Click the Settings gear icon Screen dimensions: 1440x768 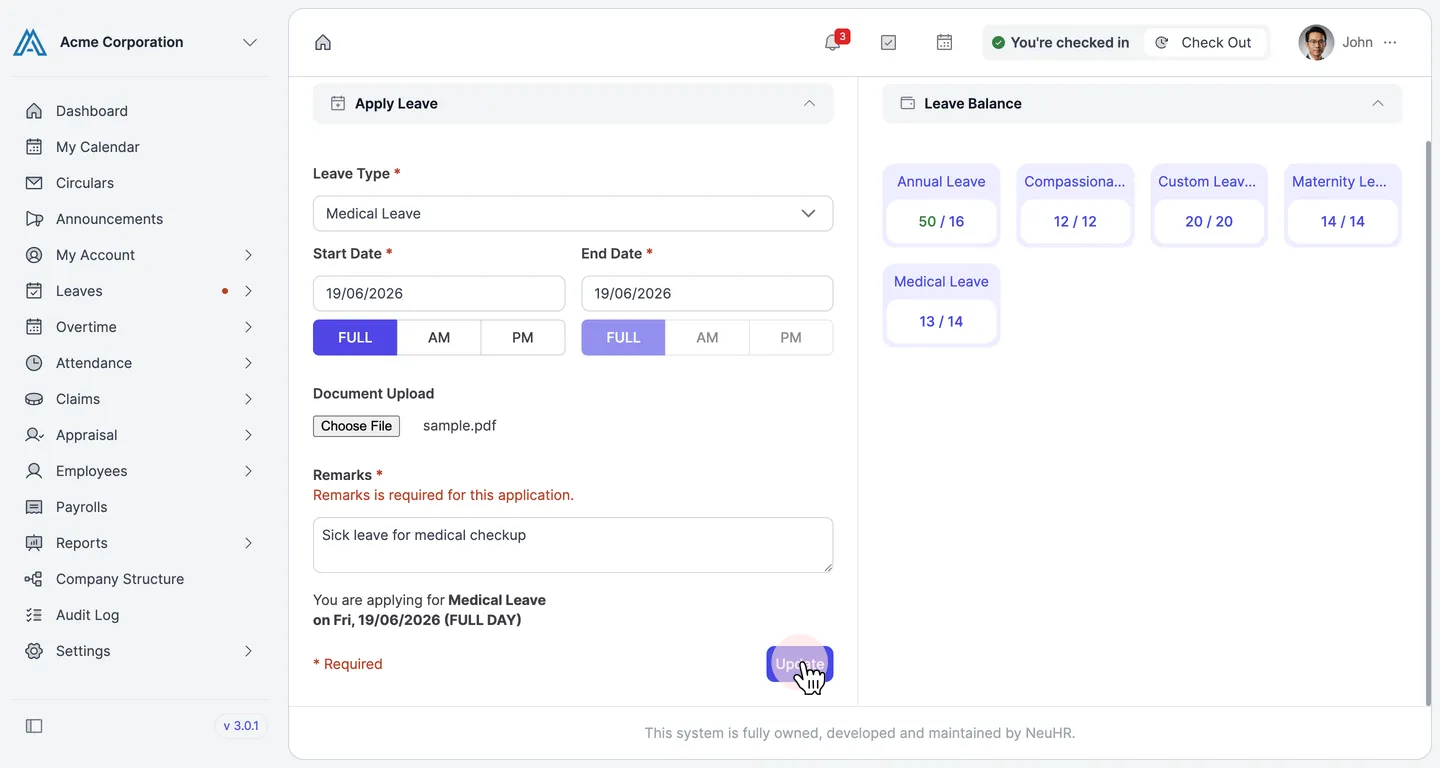pyautogui.click(x=34, y=651)
